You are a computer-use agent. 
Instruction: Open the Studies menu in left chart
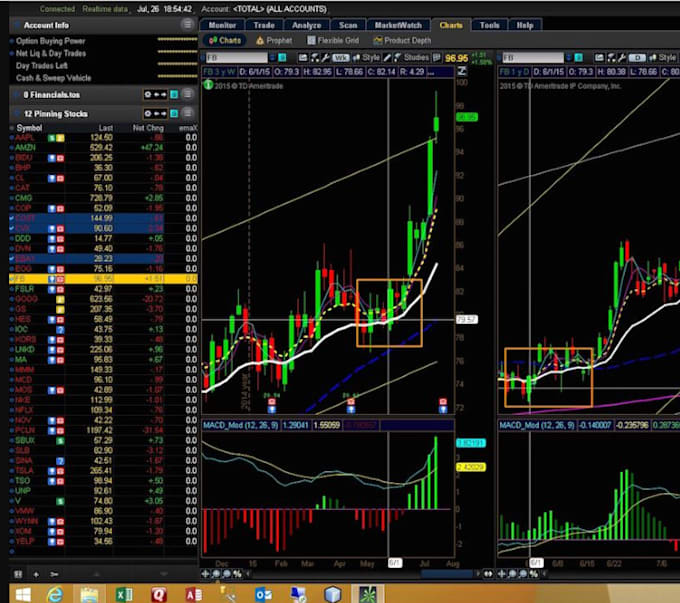(412, 57)
